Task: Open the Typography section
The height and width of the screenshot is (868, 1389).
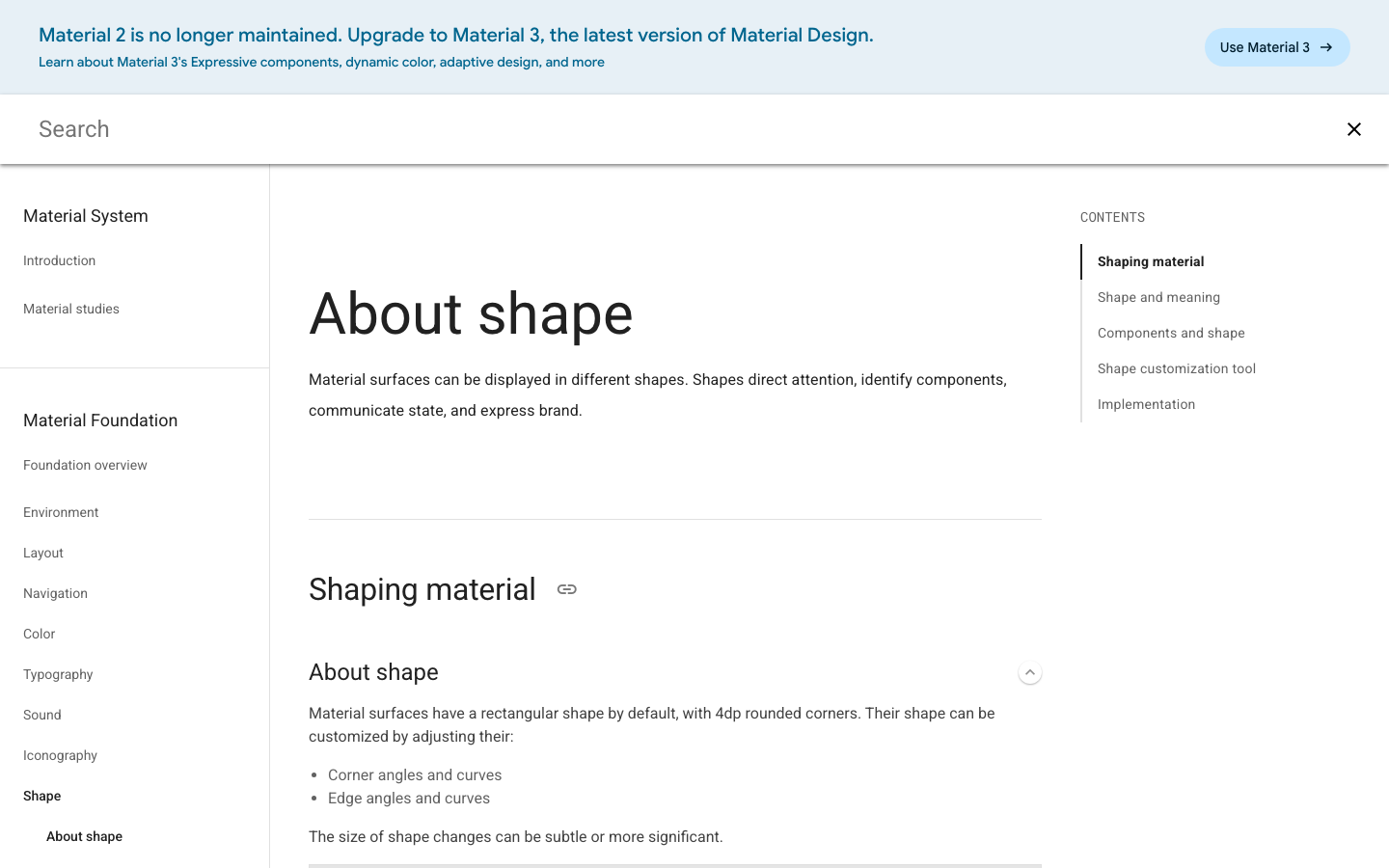Action: [x=58, y=674]
